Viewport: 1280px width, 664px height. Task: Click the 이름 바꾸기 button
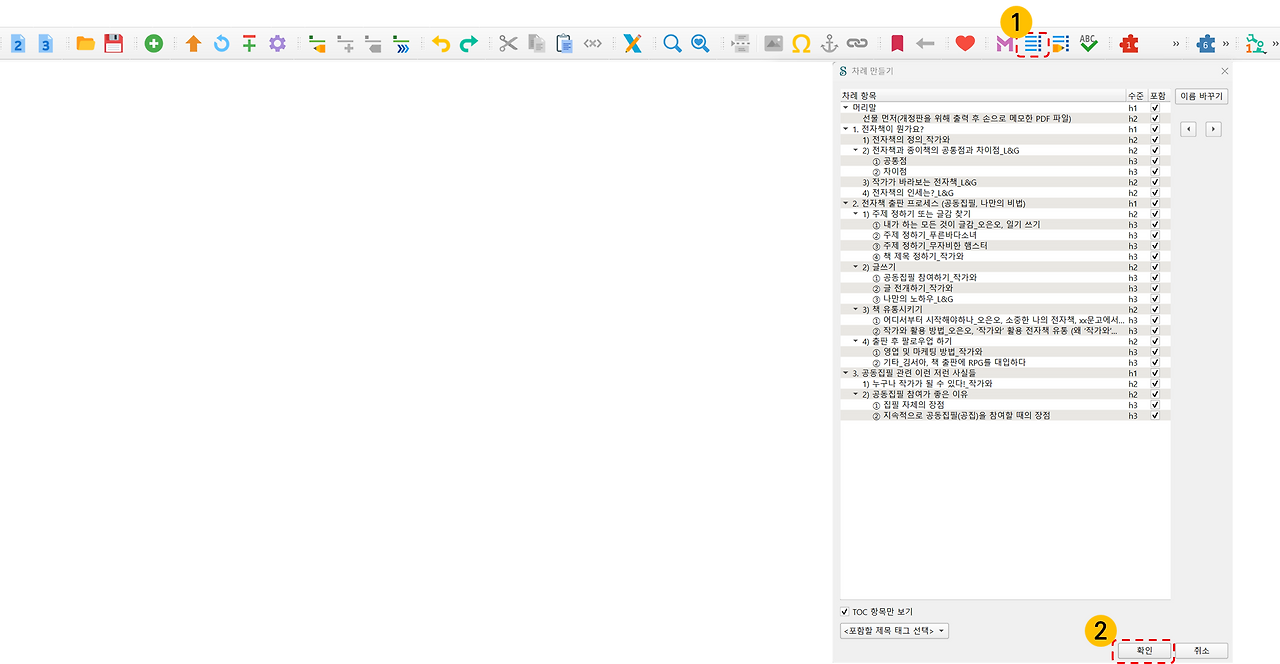coord(1200,96)
